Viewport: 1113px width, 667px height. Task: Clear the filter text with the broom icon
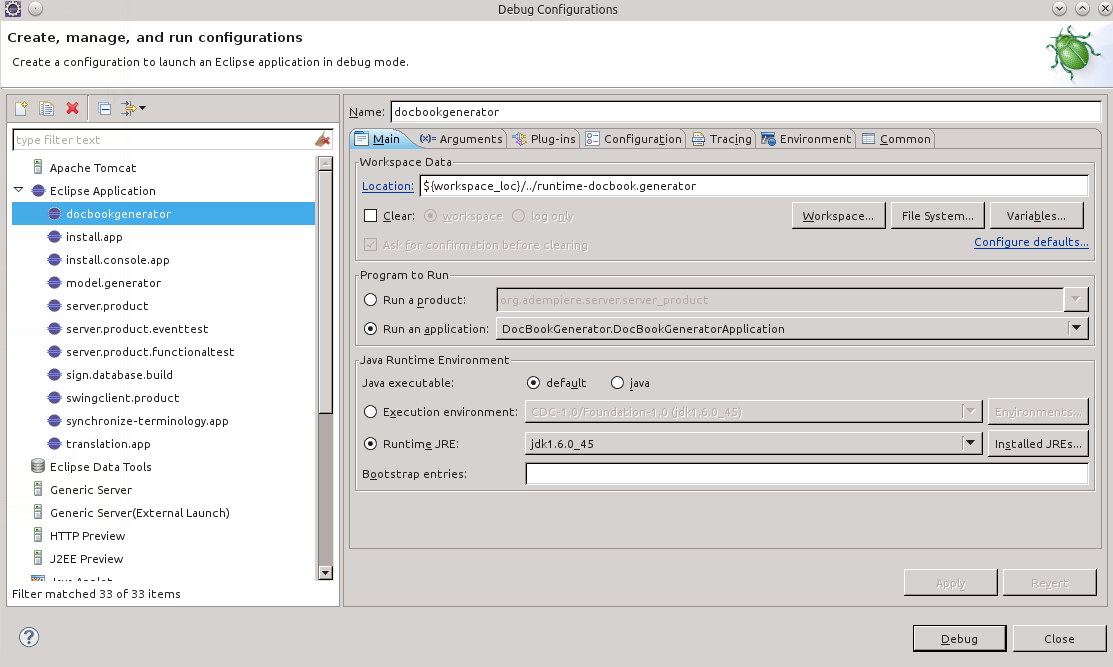coord(322,140)
